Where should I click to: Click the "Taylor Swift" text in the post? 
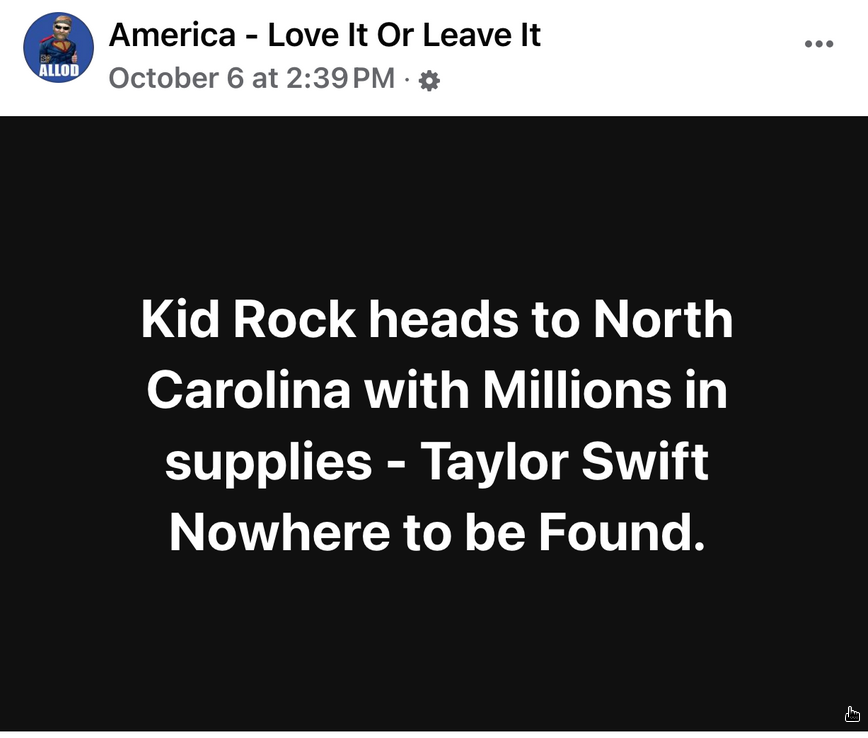[x=565, y=462]
